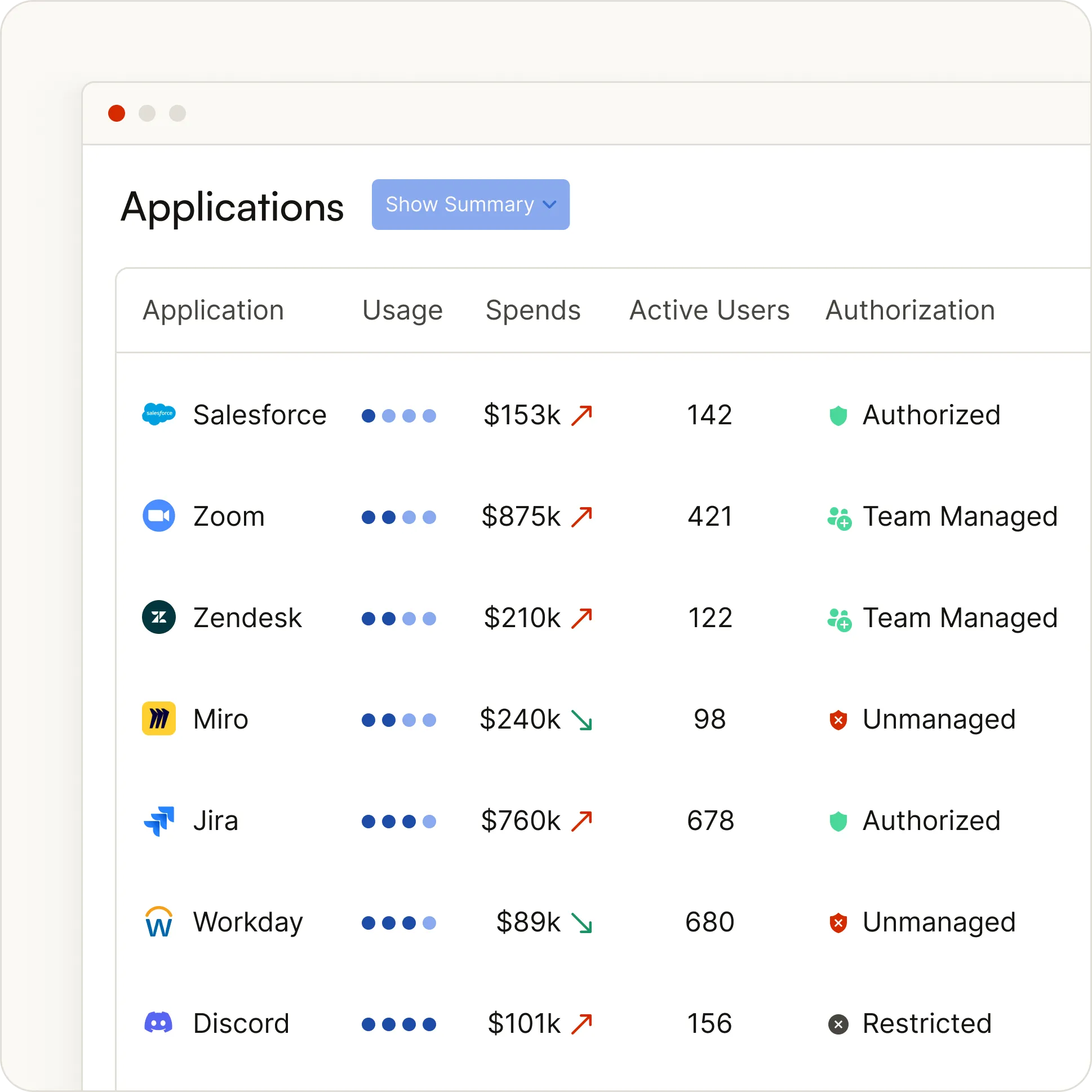Click the down arrow next to $89k

[581, 923]
